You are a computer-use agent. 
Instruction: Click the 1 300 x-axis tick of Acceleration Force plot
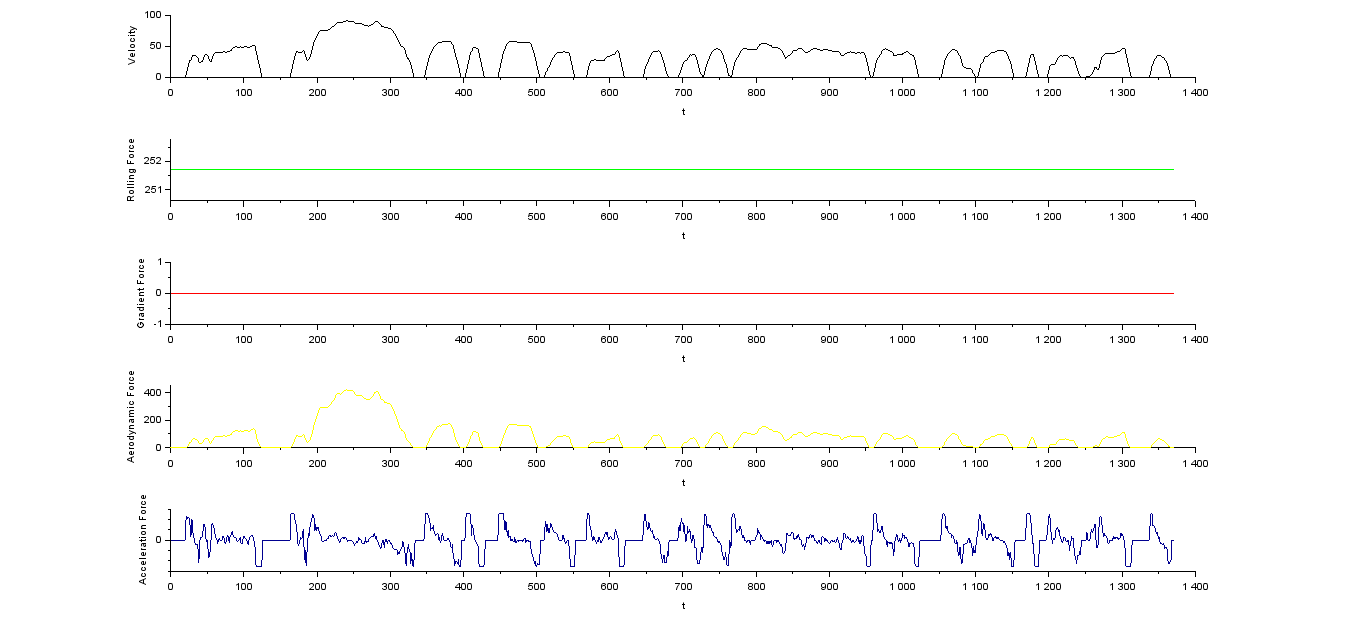1122,586
